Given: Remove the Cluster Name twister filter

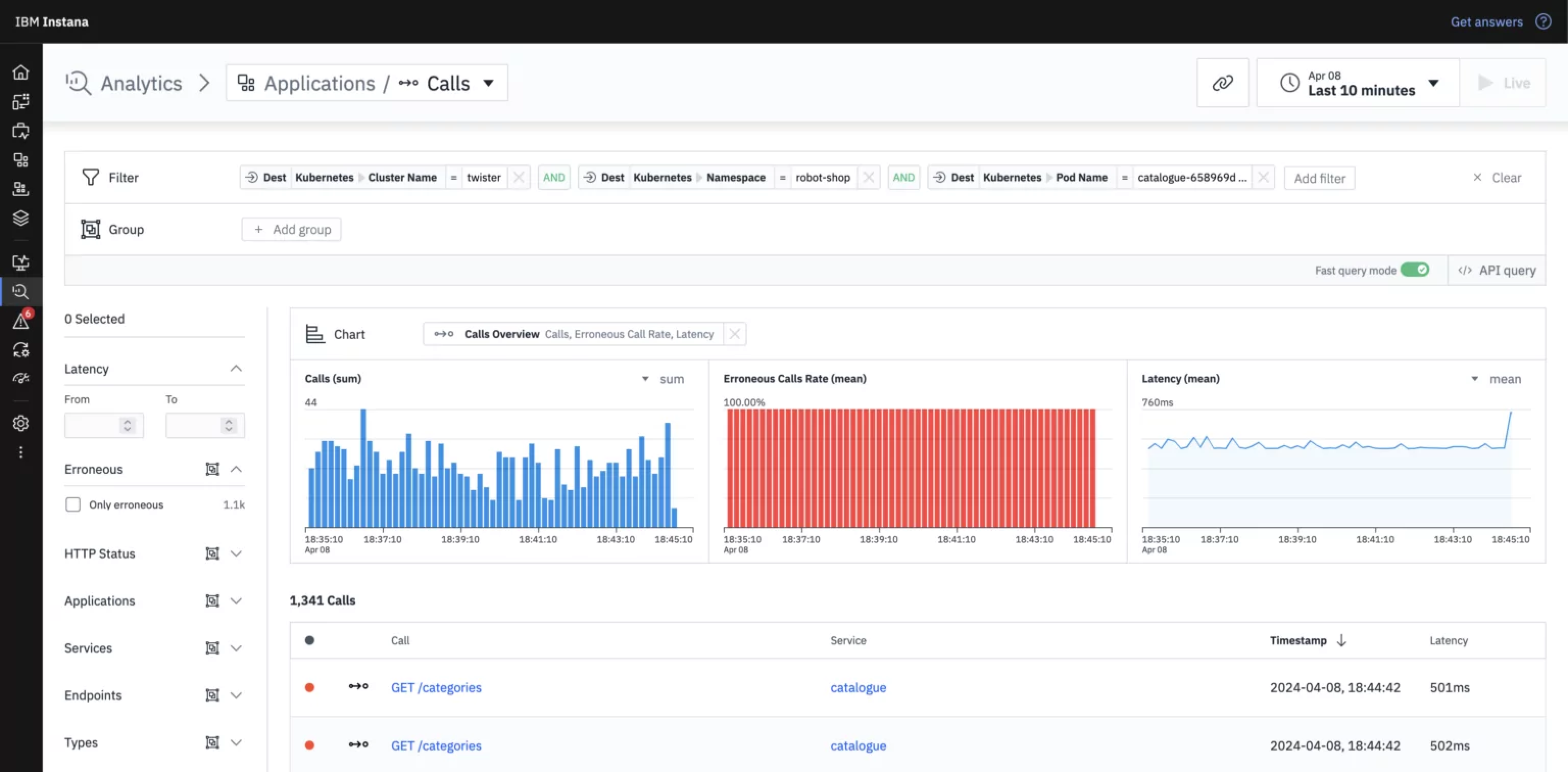Looking at the screenshot, I should pos(519,177).
